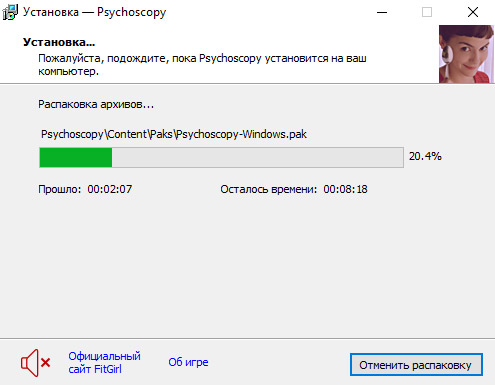
Task: Click remaining time 00:08:18
Action: (345, 189)
